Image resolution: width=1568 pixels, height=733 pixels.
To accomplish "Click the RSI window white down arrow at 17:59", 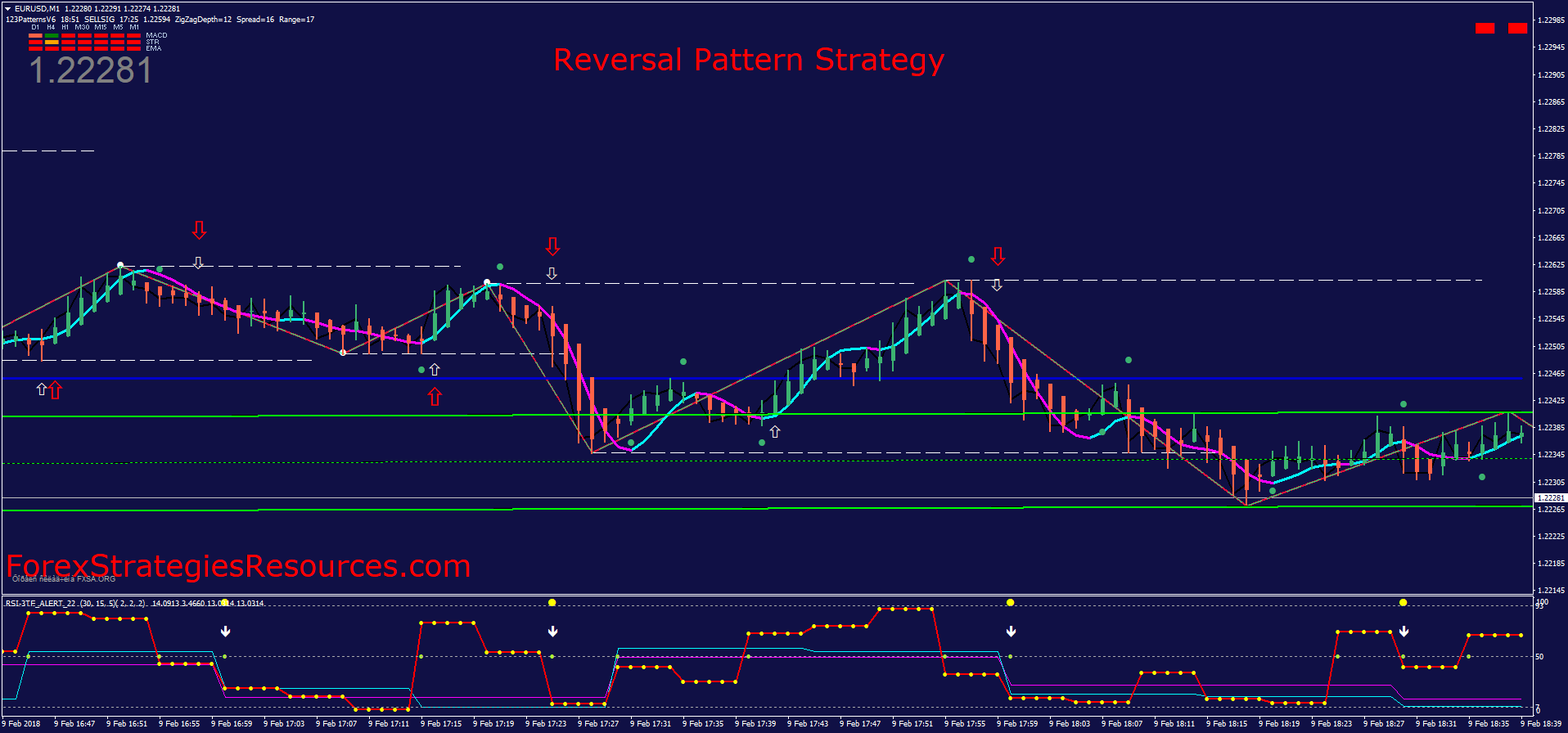I will coord(1012,632).
